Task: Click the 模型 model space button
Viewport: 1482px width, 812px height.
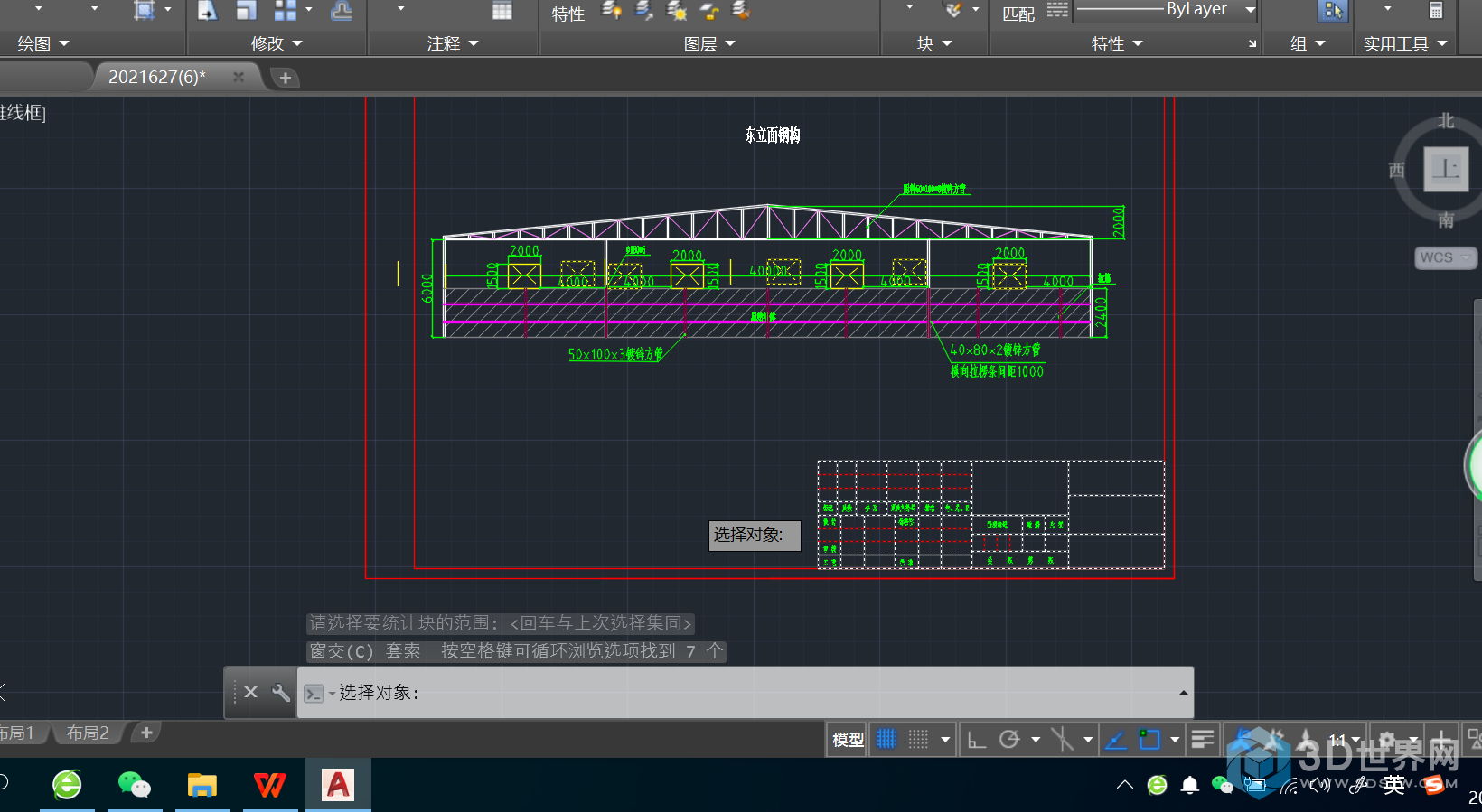Action: pyautogui.click(x=848, y=740)
